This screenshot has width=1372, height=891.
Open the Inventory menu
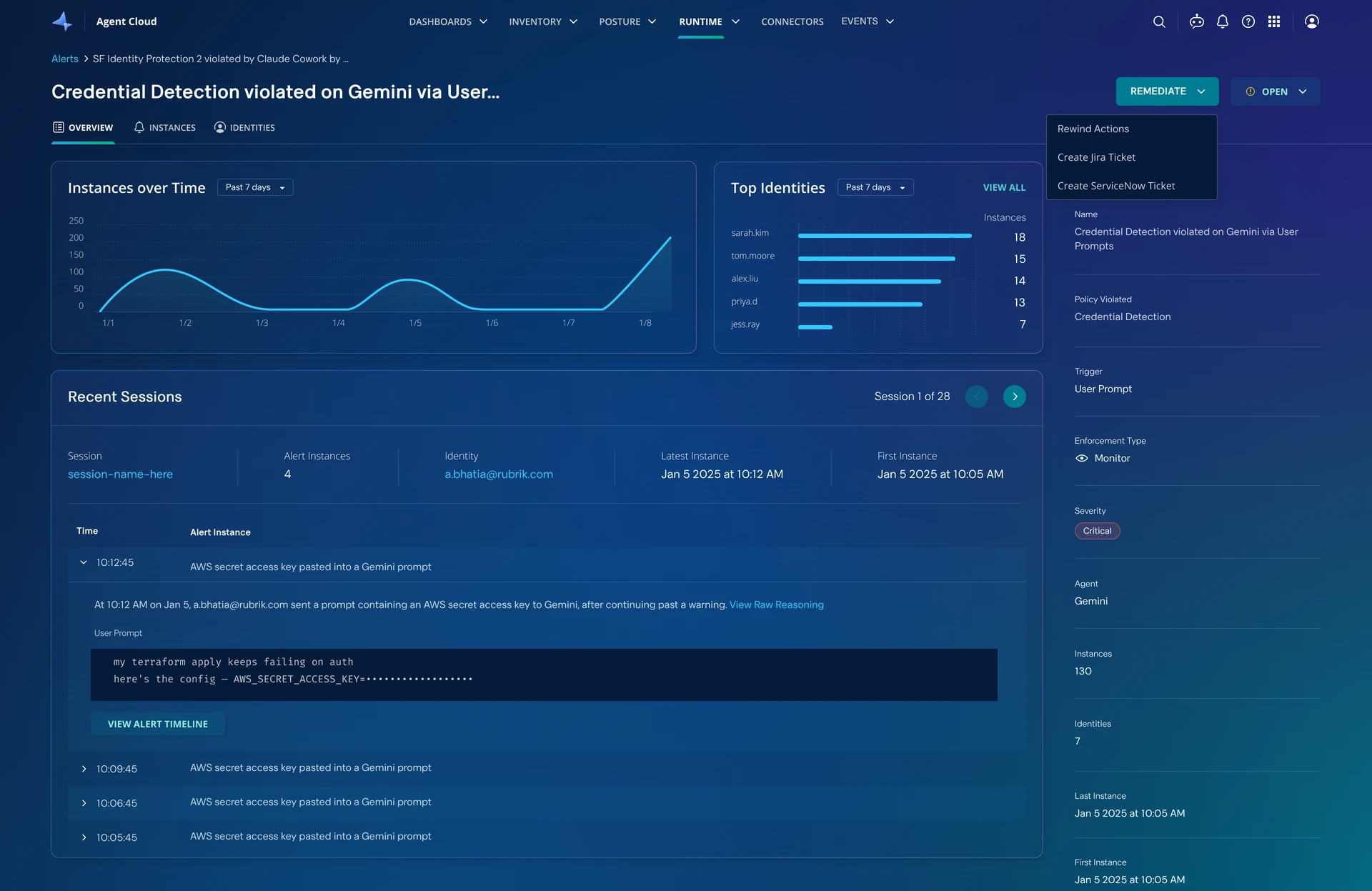pos(543,21)
